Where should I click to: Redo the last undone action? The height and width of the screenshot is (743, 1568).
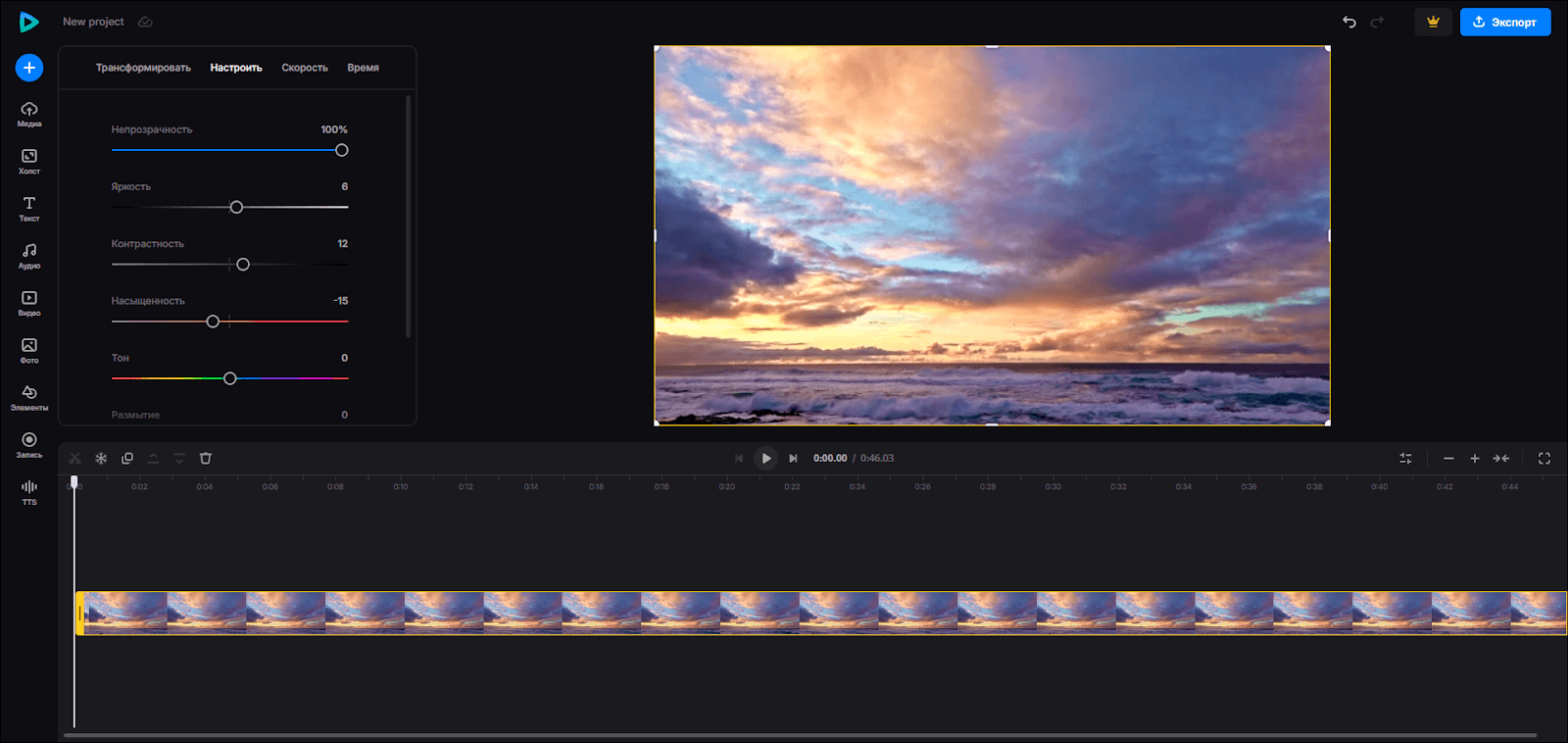[x=1377, y=22]
